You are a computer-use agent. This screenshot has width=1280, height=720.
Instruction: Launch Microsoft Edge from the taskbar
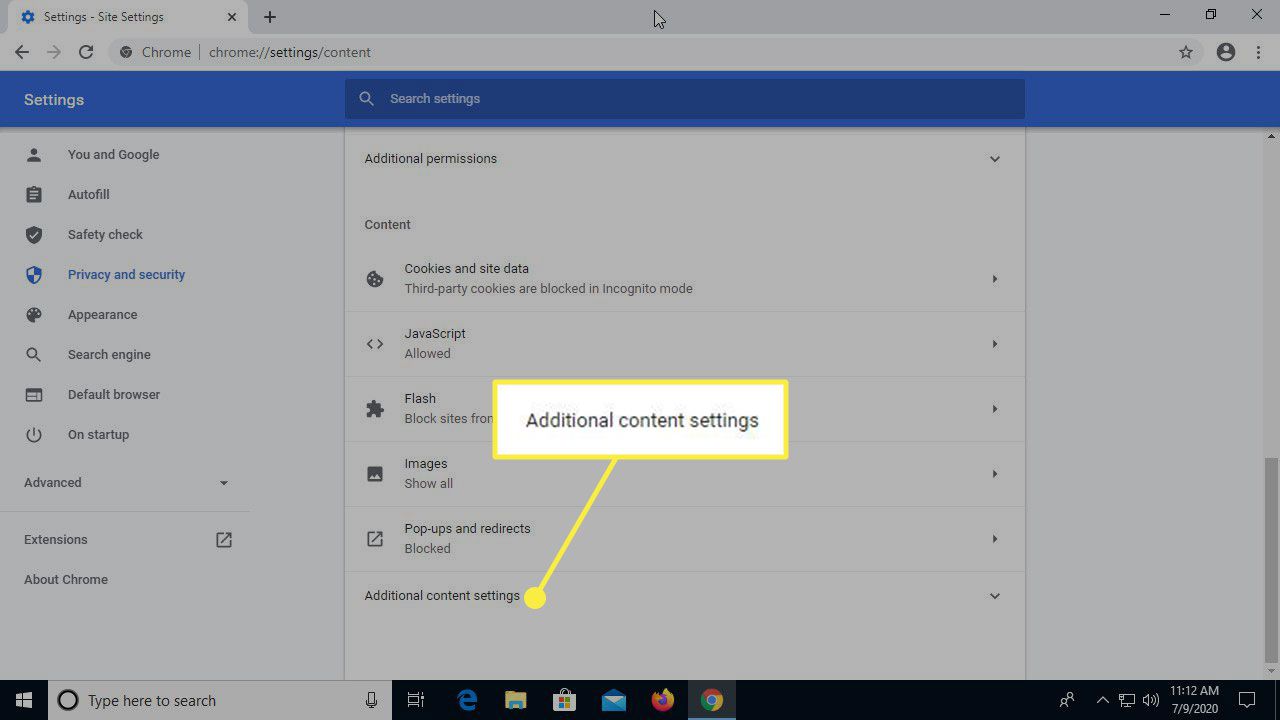pyautogui.click(x=467, y=700)
